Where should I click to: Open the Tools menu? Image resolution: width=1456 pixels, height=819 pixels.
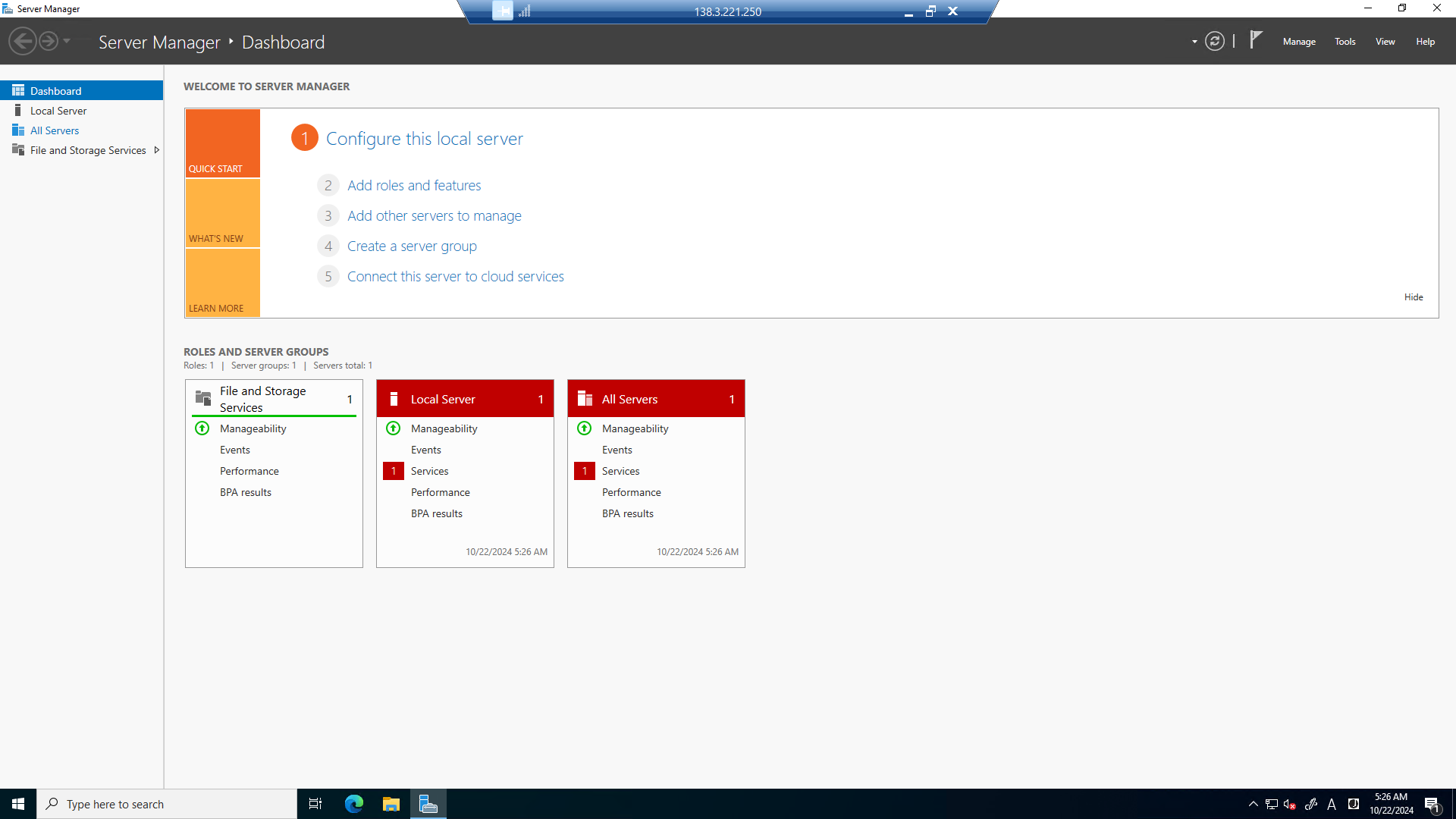coord(1345,42)
